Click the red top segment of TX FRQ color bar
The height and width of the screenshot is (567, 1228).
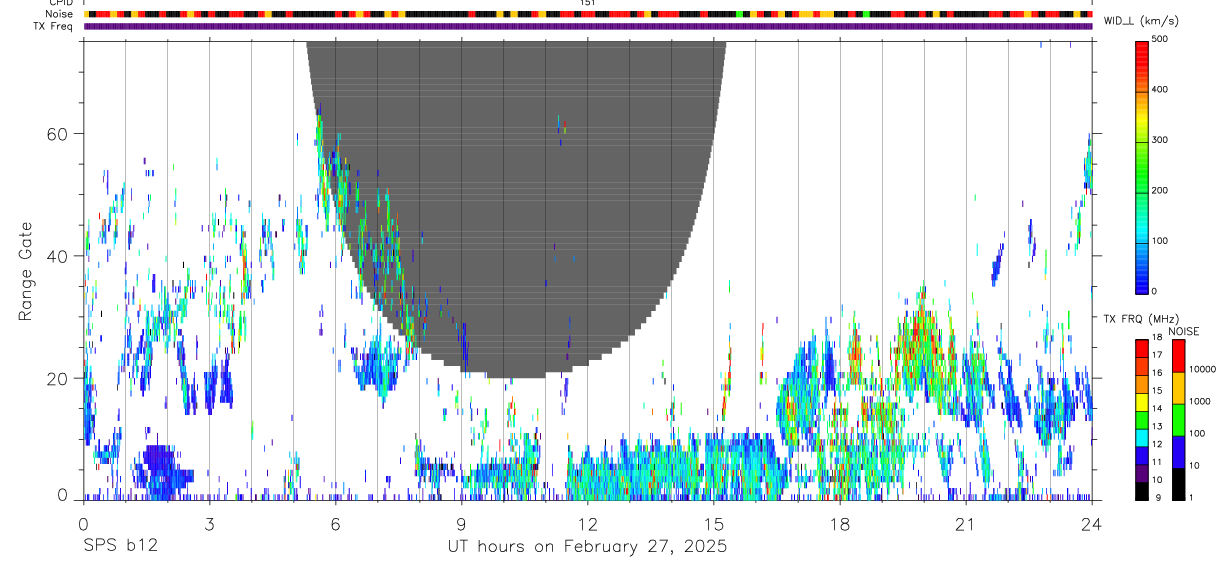[1142, 348]
